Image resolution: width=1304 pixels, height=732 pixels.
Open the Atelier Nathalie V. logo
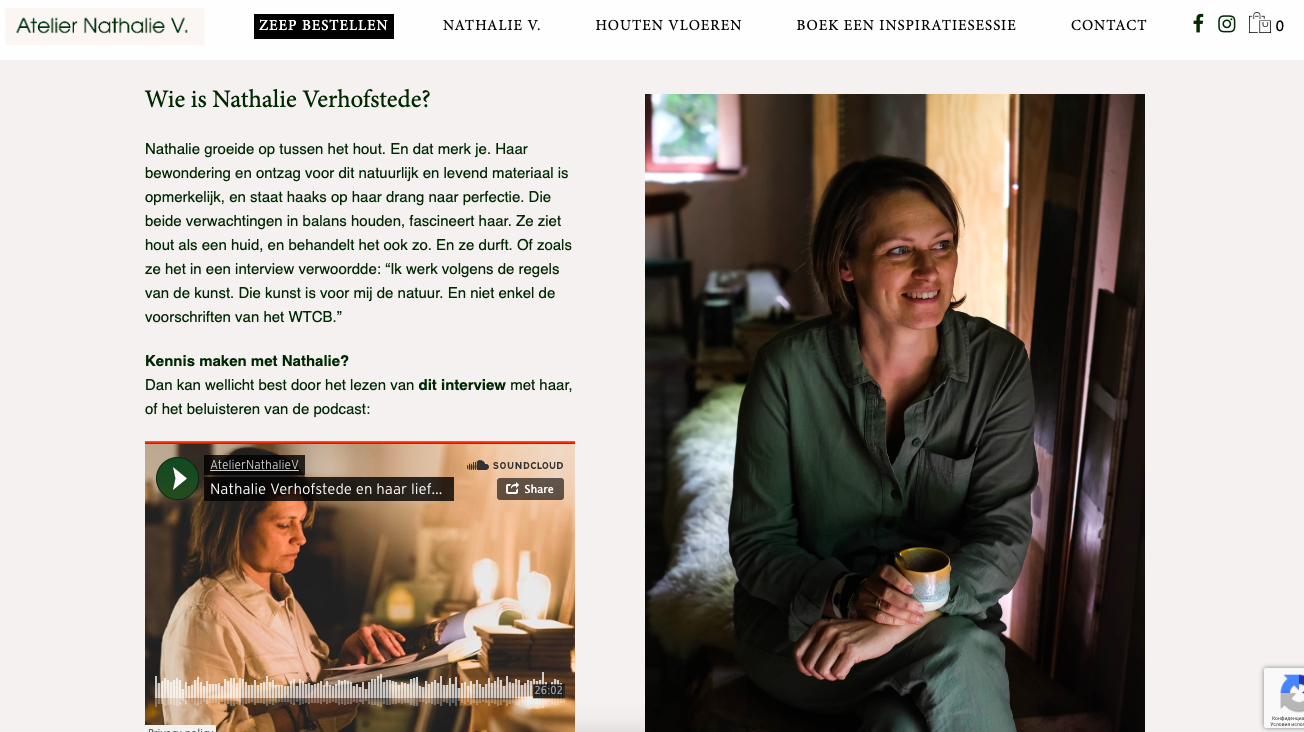[x=105, y=26]
